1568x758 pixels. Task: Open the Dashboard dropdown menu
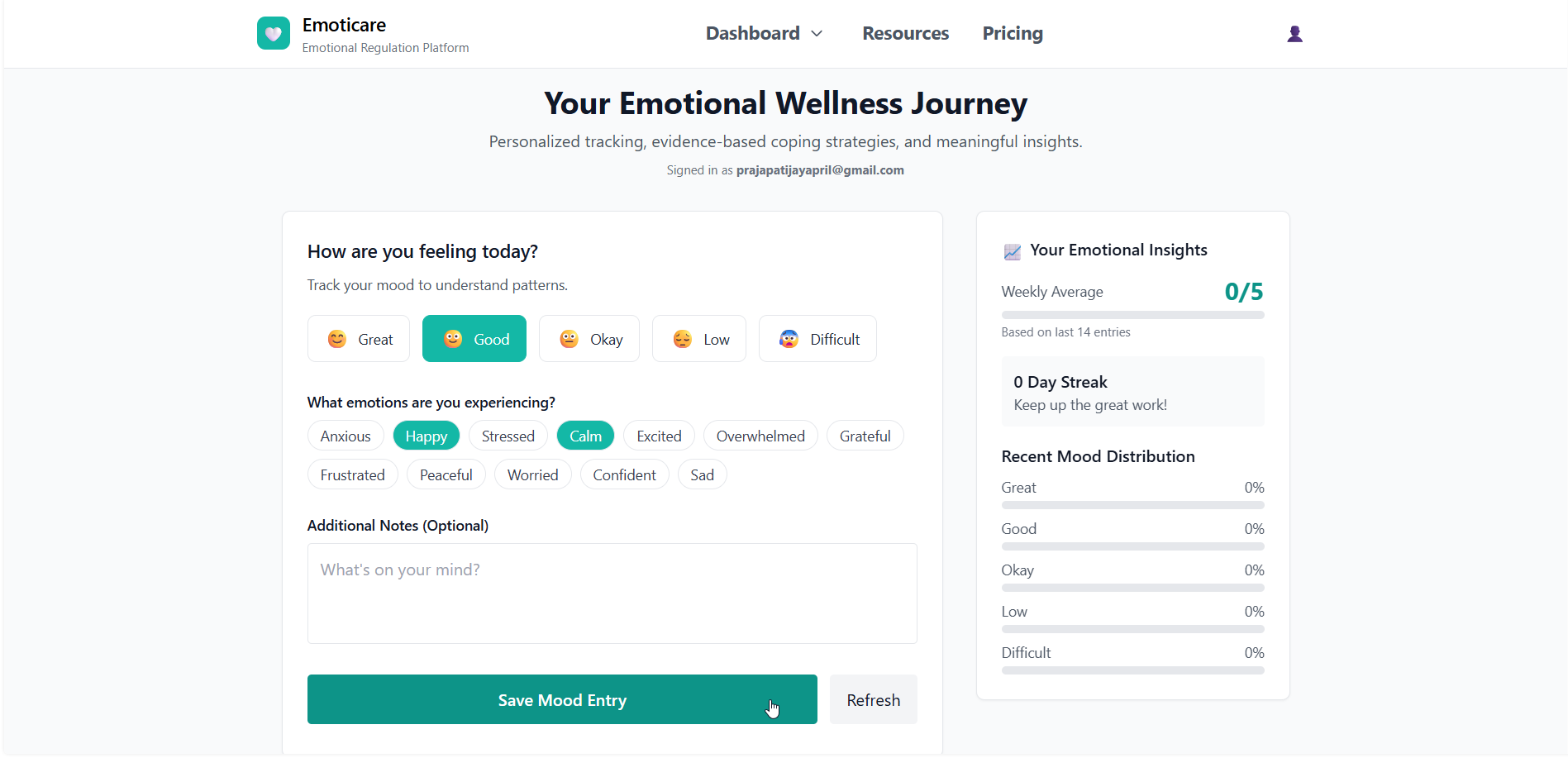click(763, 33)
